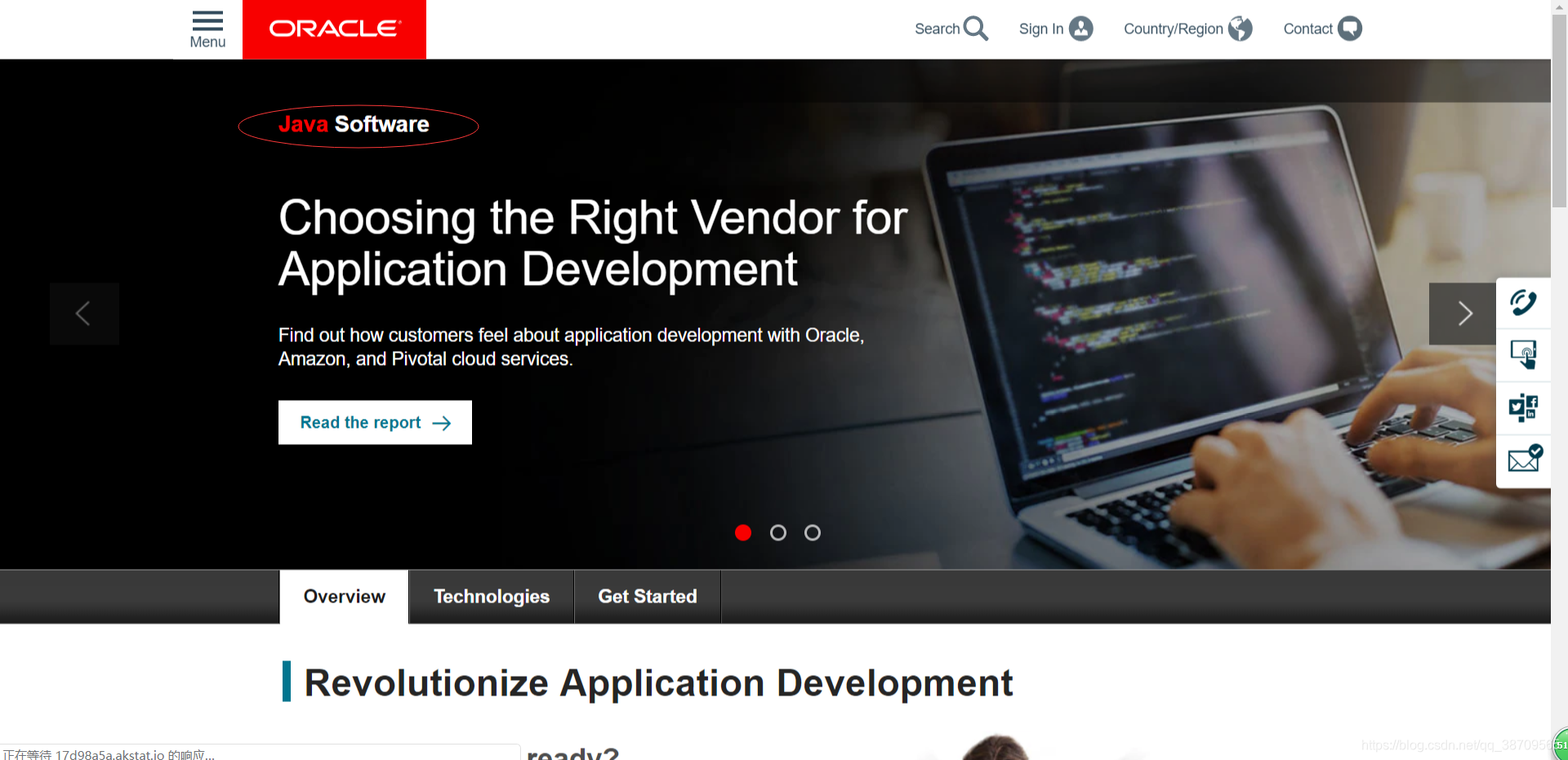The height and width of the screenshot is (760, 1568).
Task: Select the third carousel dot
Action: coord(813,532)
